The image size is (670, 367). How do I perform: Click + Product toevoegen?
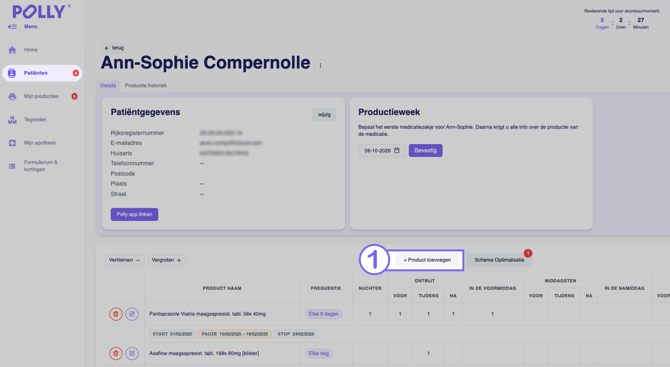427,260
